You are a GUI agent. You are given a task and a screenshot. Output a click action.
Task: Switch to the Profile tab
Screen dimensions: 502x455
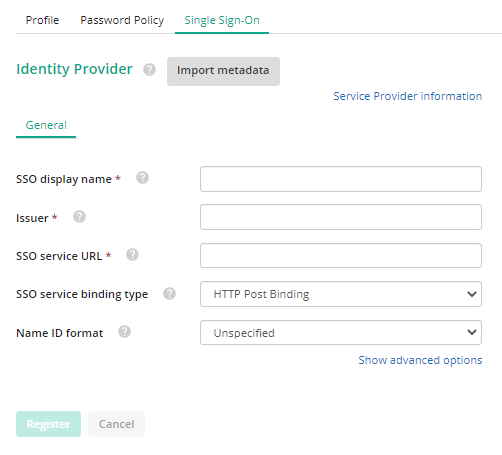coord(42,20)
